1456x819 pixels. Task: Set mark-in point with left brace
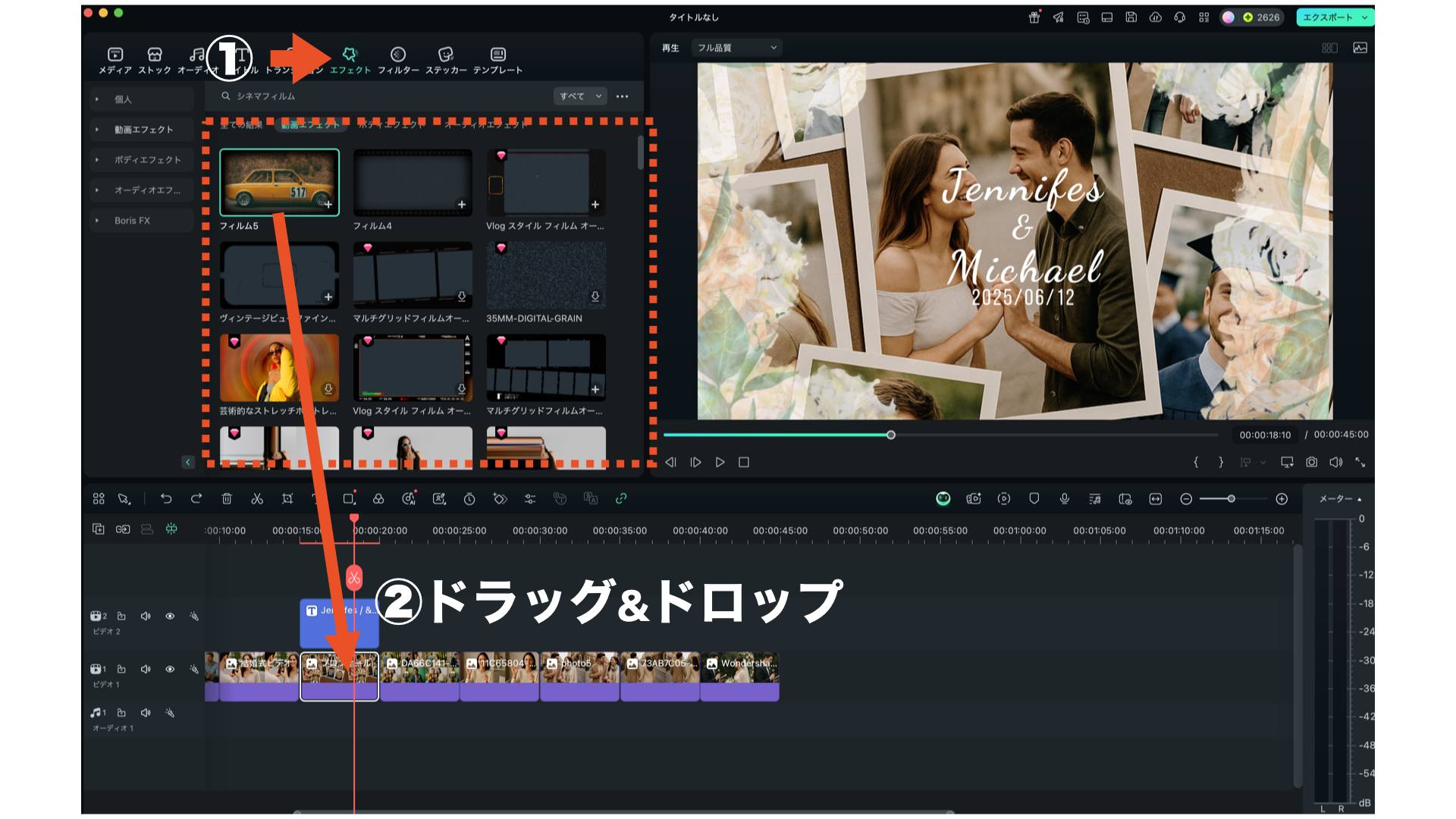(x=1196, y=462)
